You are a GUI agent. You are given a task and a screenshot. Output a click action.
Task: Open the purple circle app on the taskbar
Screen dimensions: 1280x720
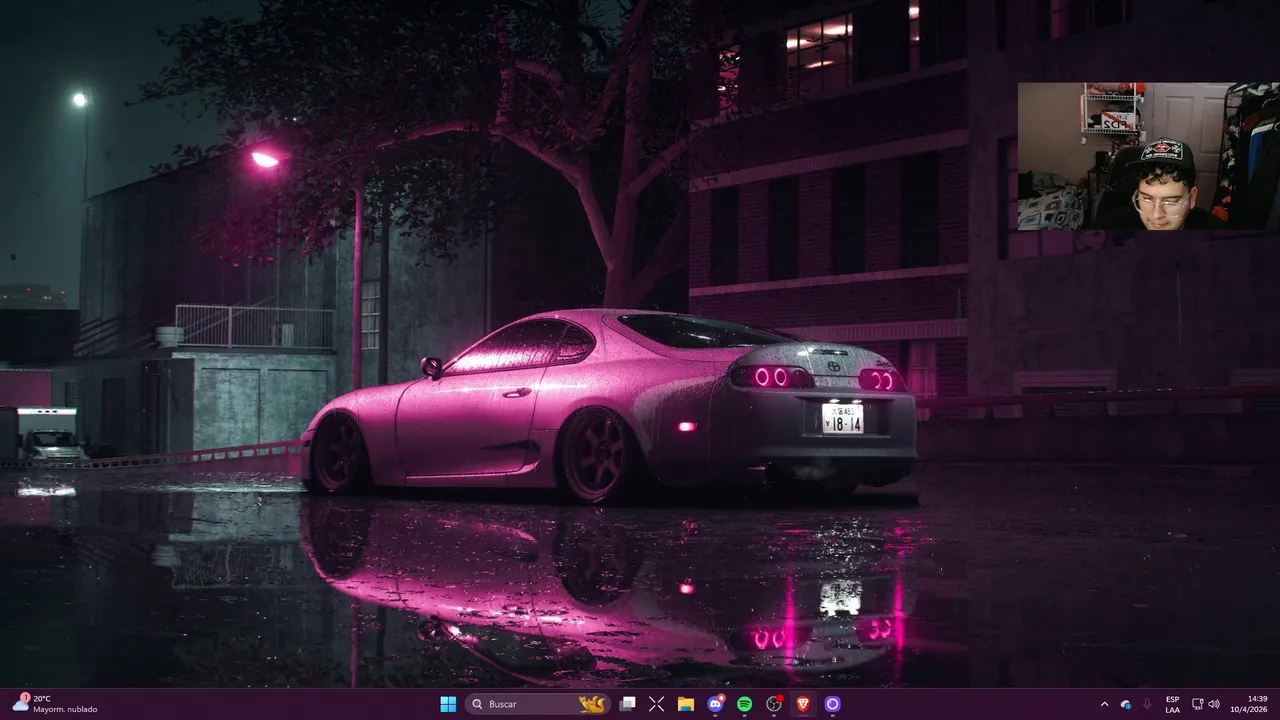tap(832, 704)
